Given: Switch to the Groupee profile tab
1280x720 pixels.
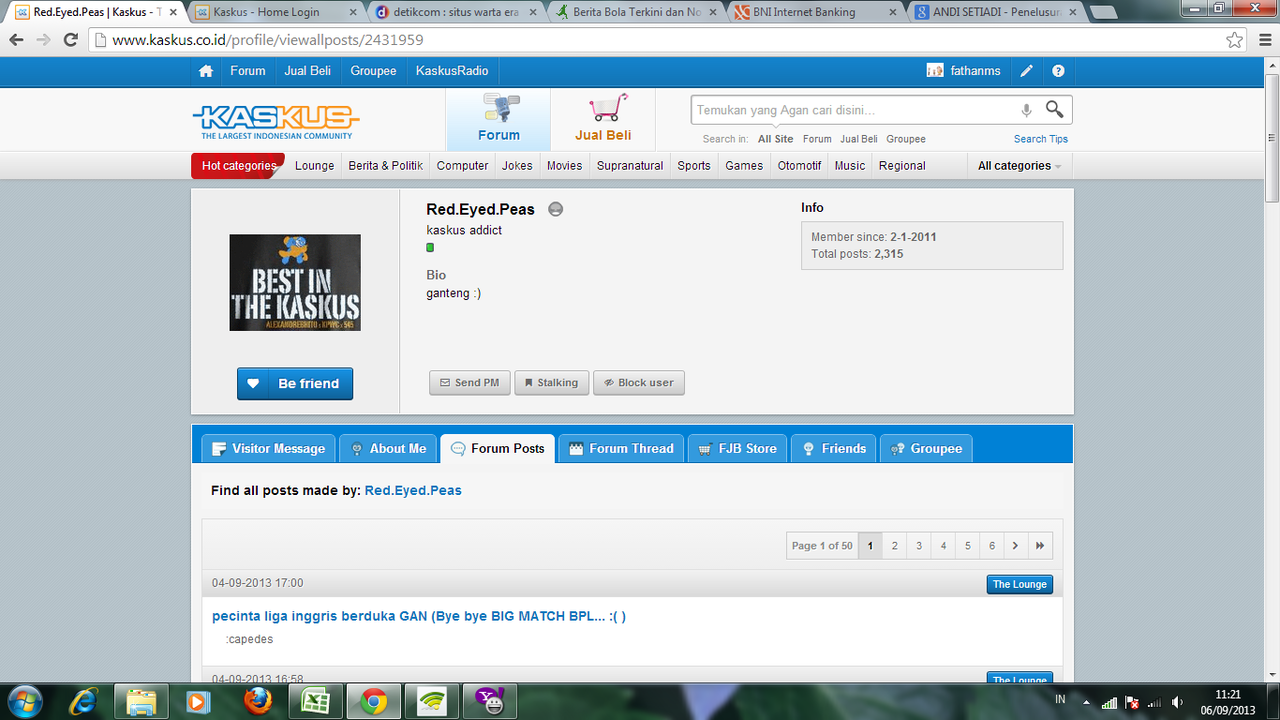Looking at the screenshot, I should (926, 448).
